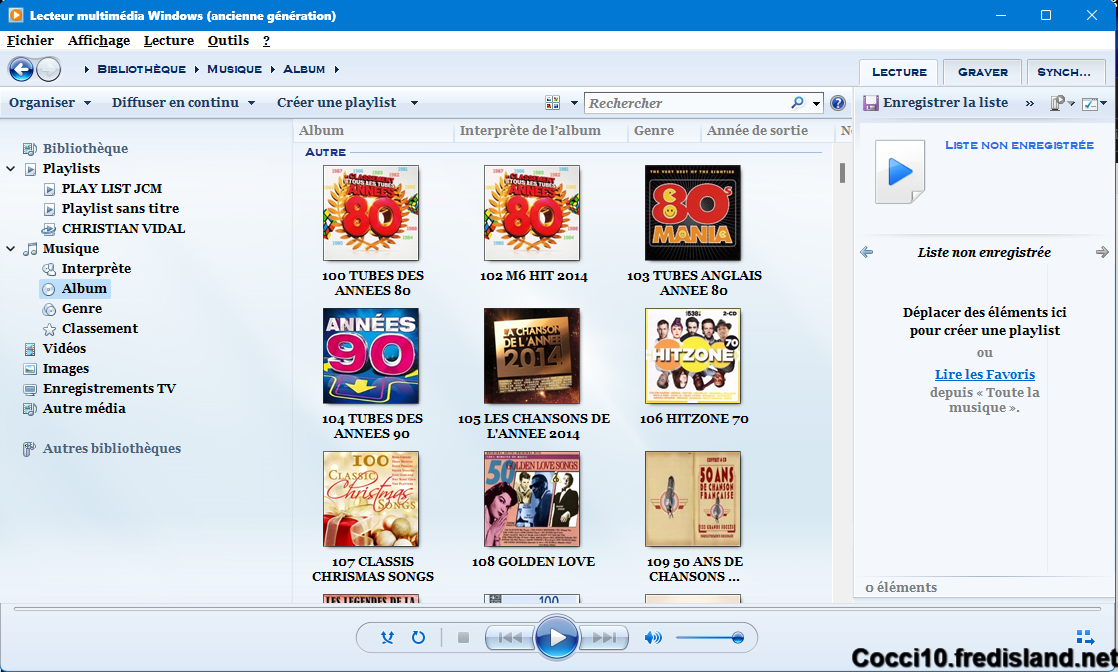This screenshot has height=672, width=1118.
Task: Expand the Bibliothèque breadcrumb arrow
Action: [x=195, y=69]
